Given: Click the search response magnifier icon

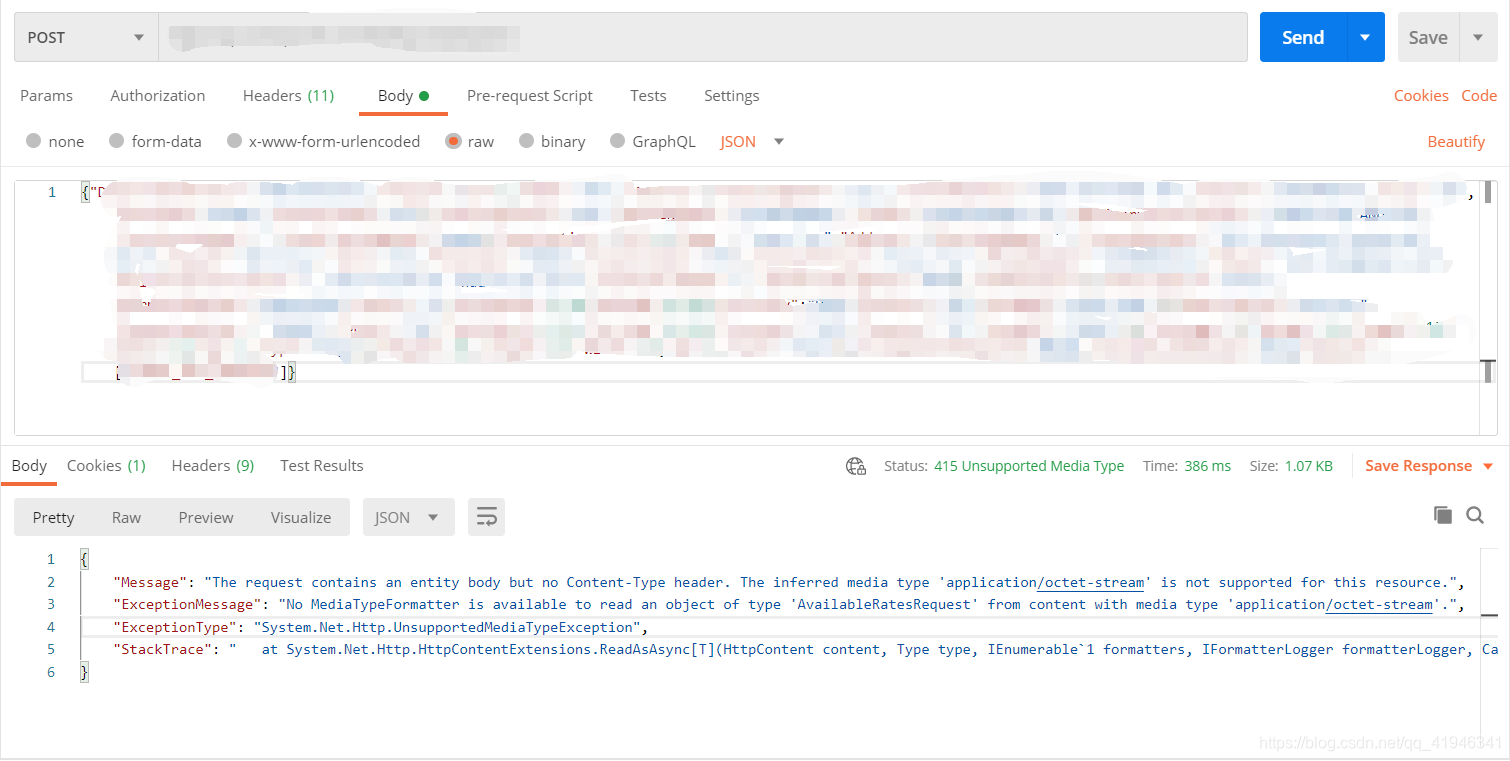Looking at the screenshot, I should coord(1475,515).
